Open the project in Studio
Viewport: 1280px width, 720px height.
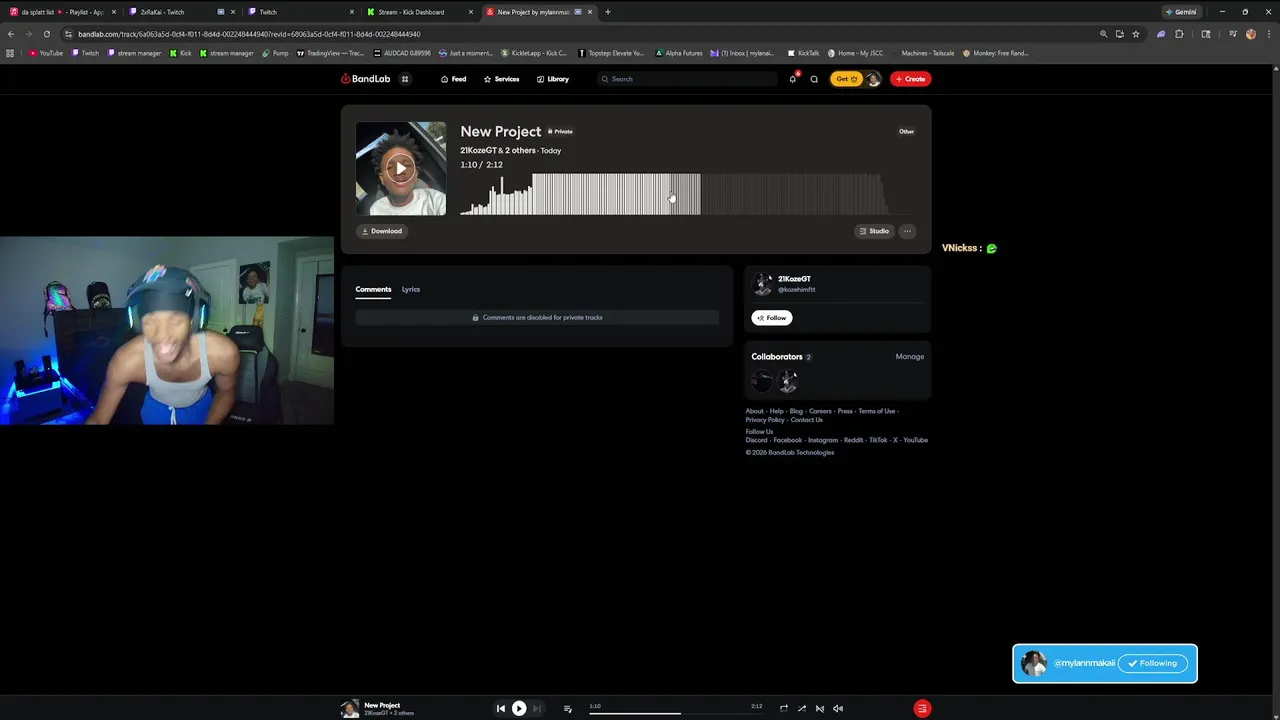coord(874,231)
